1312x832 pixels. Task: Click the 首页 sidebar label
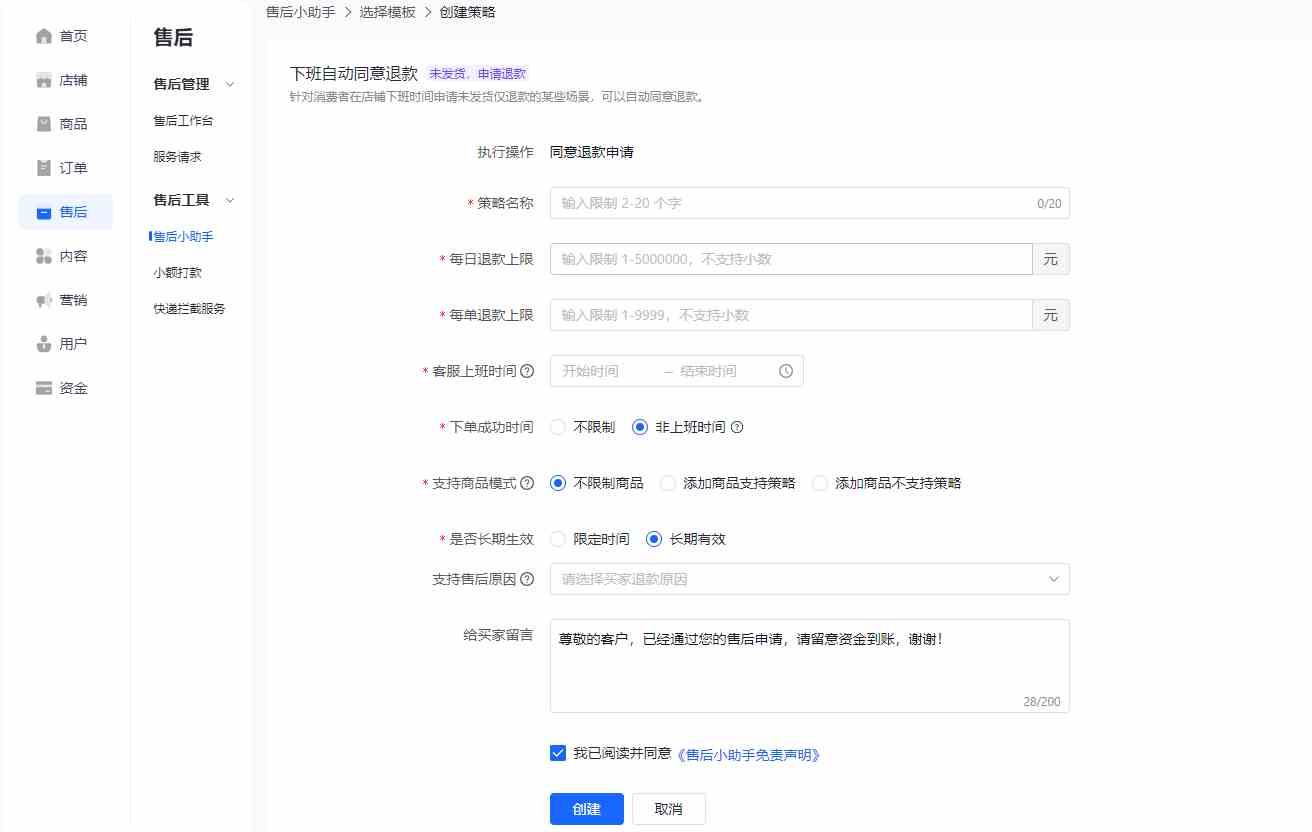click(x=73, y=36)
